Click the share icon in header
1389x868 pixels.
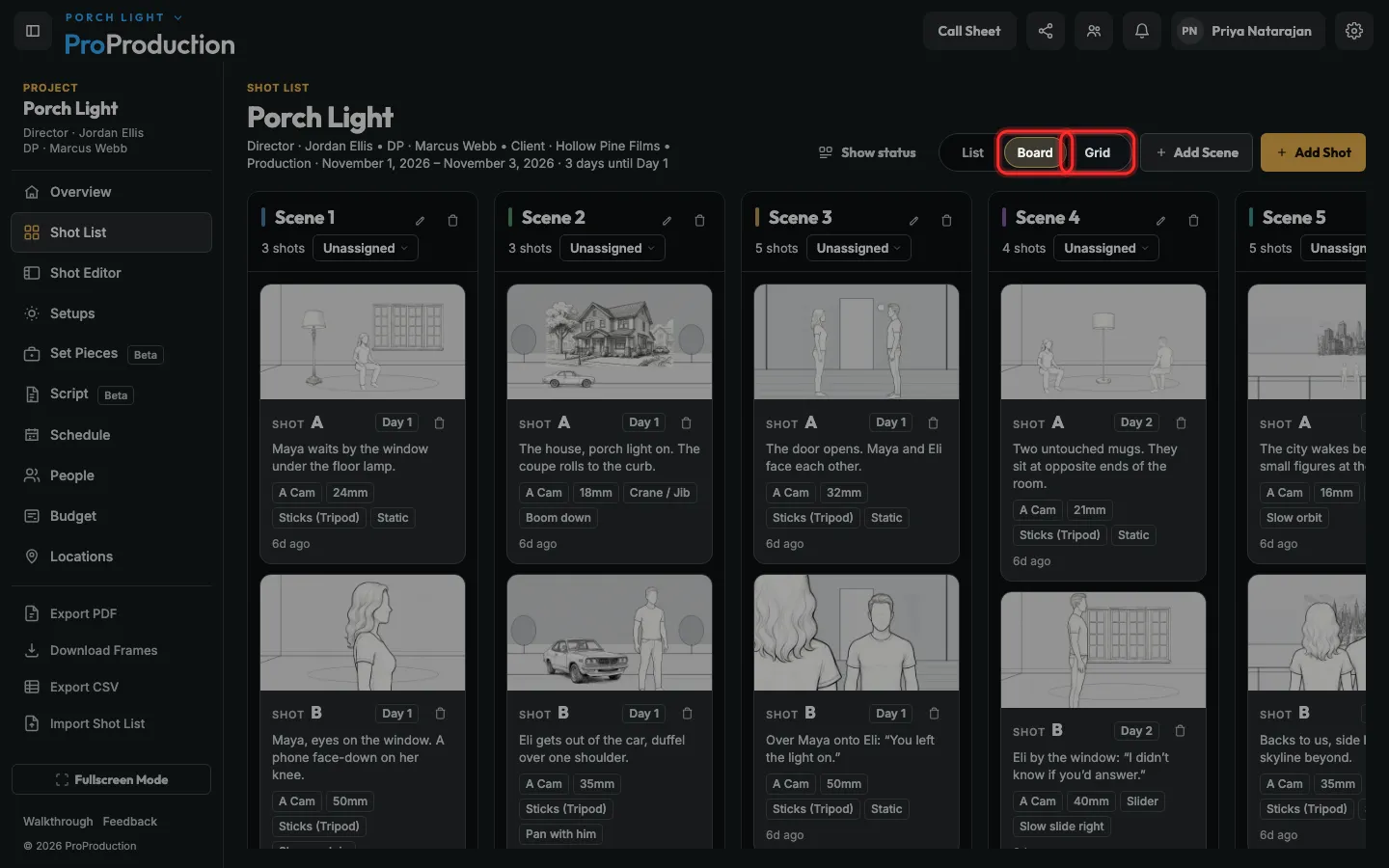coord(1046,31)
